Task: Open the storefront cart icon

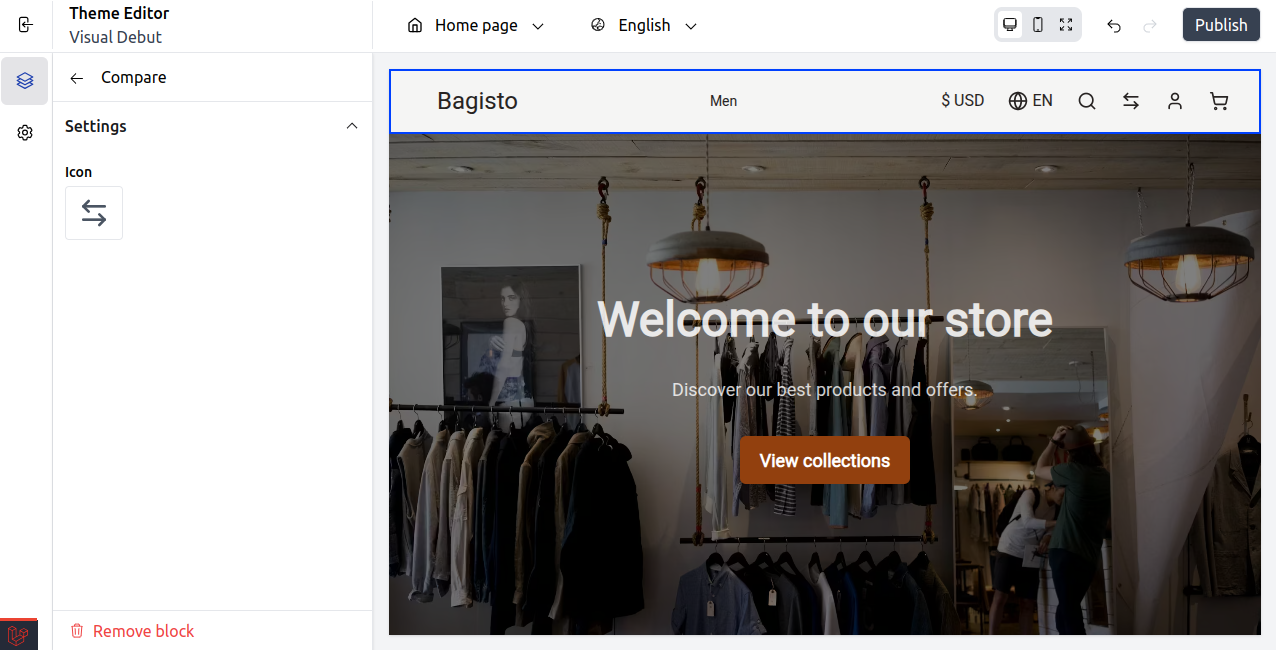Action: pyautogui.click(x=1219, y=101)
